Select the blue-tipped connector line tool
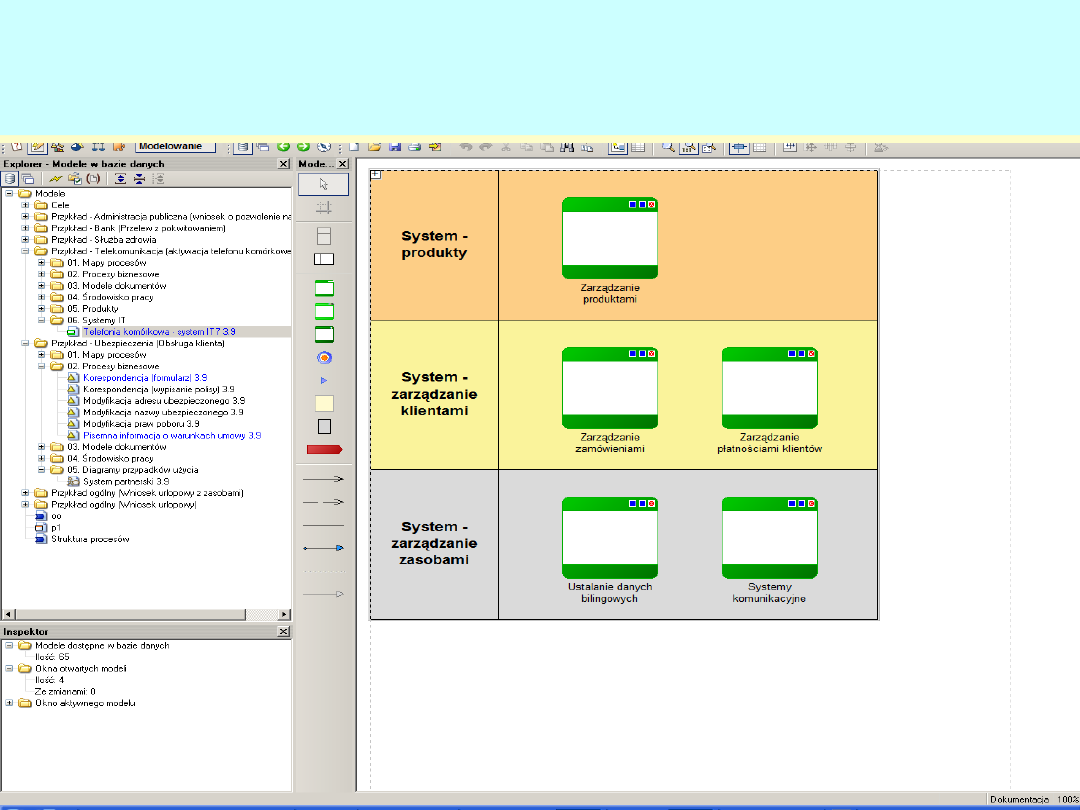 coord(324,548)
